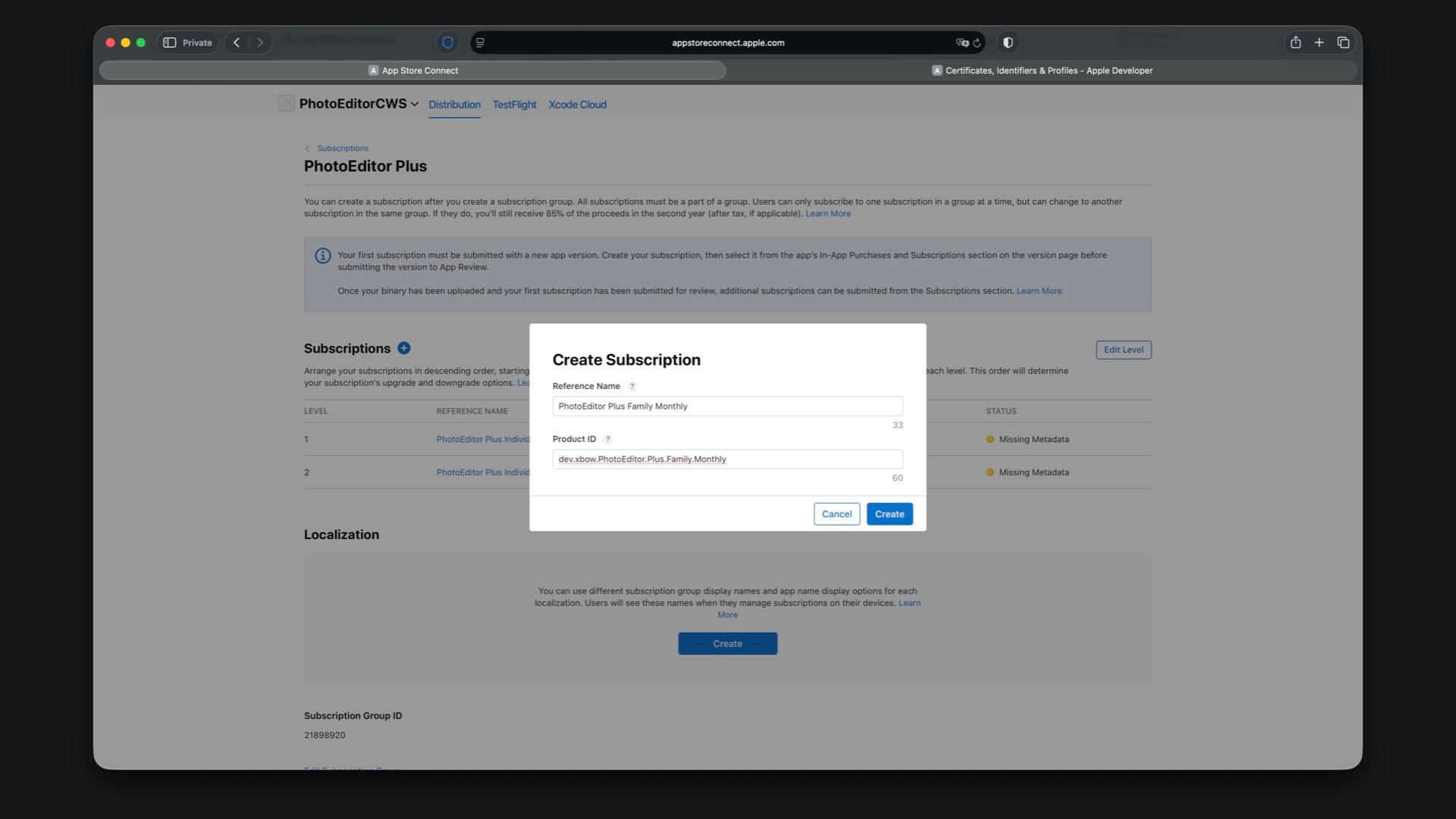1456x819 pixels.
Task: Reload the page with refresh icon
Action: coord(977,43)
